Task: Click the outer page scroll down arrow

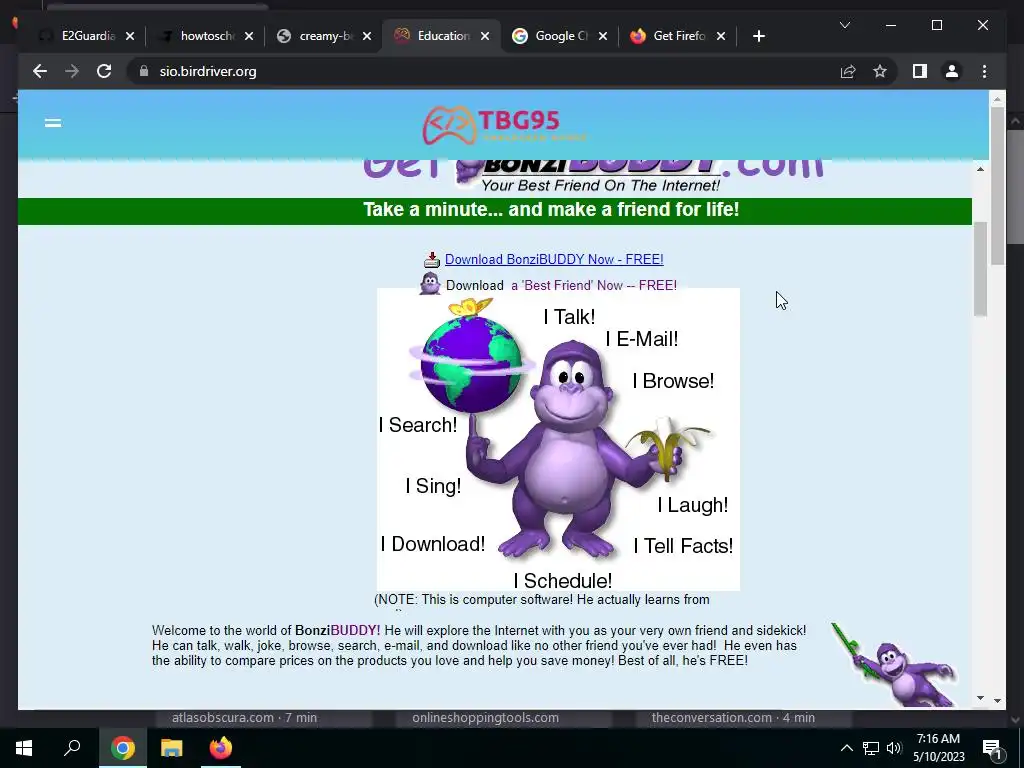Action: point(997,700)
